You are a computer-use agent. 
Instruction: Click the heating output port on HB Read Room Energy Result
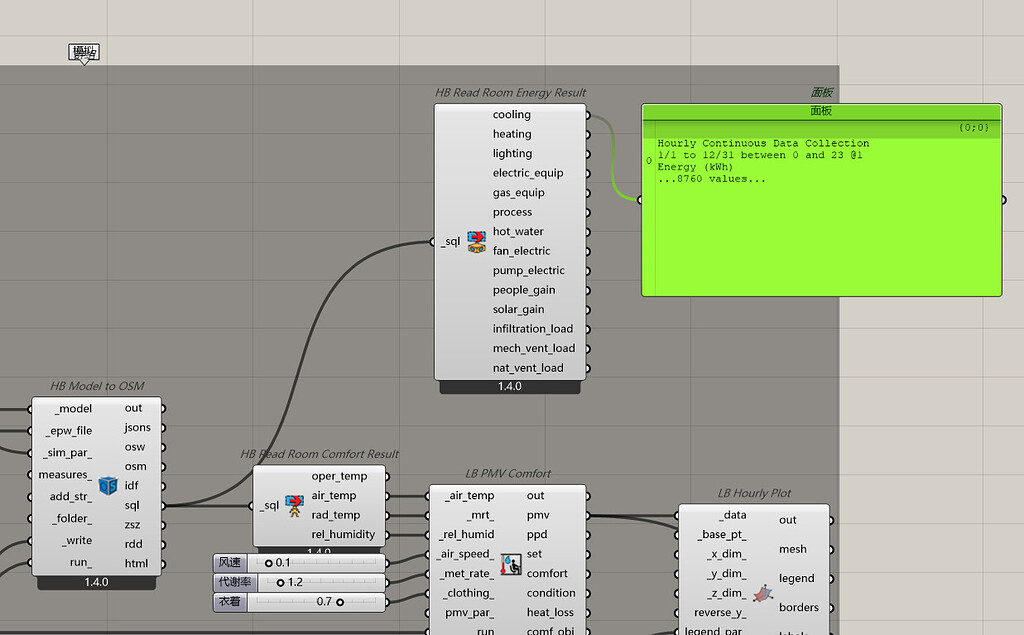point(586,134)
